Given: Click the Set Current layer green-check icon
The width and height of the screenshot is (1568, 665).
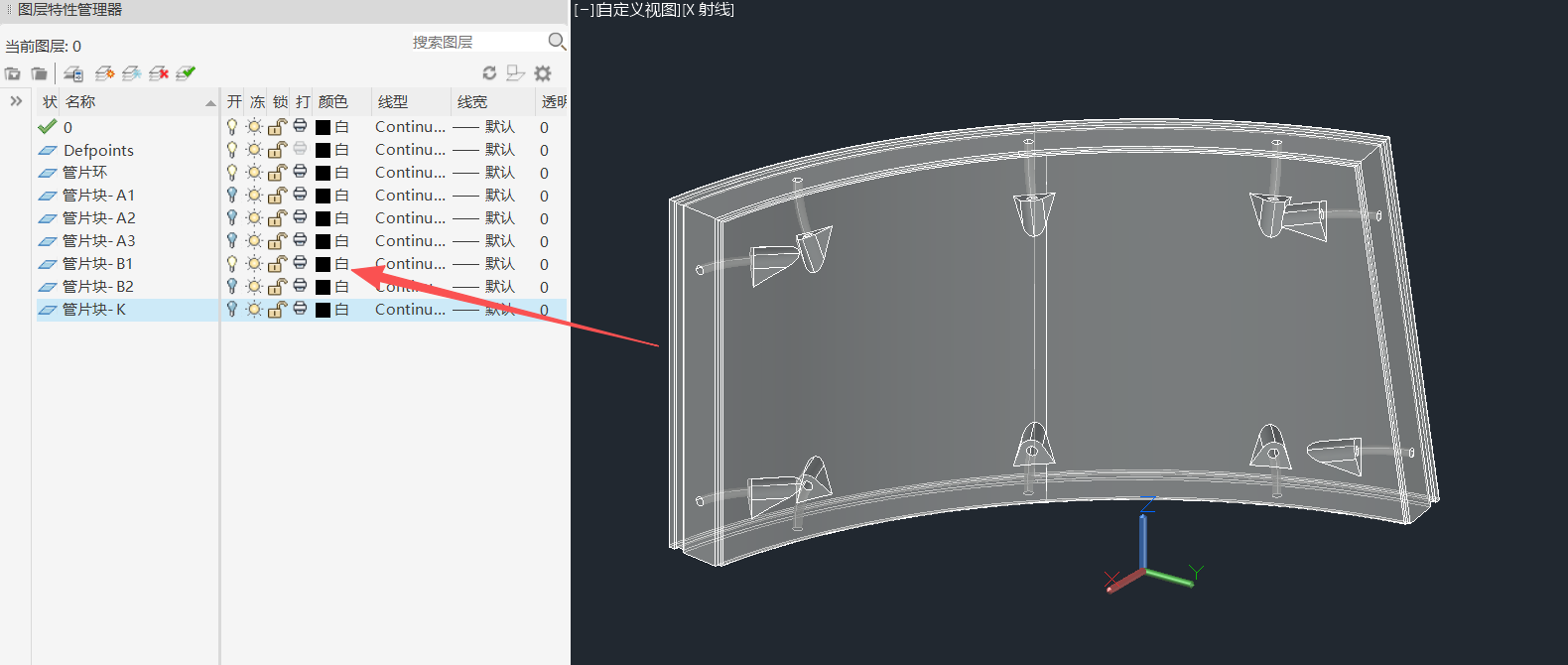Looking at the screenshot, I should coord(186,73).
